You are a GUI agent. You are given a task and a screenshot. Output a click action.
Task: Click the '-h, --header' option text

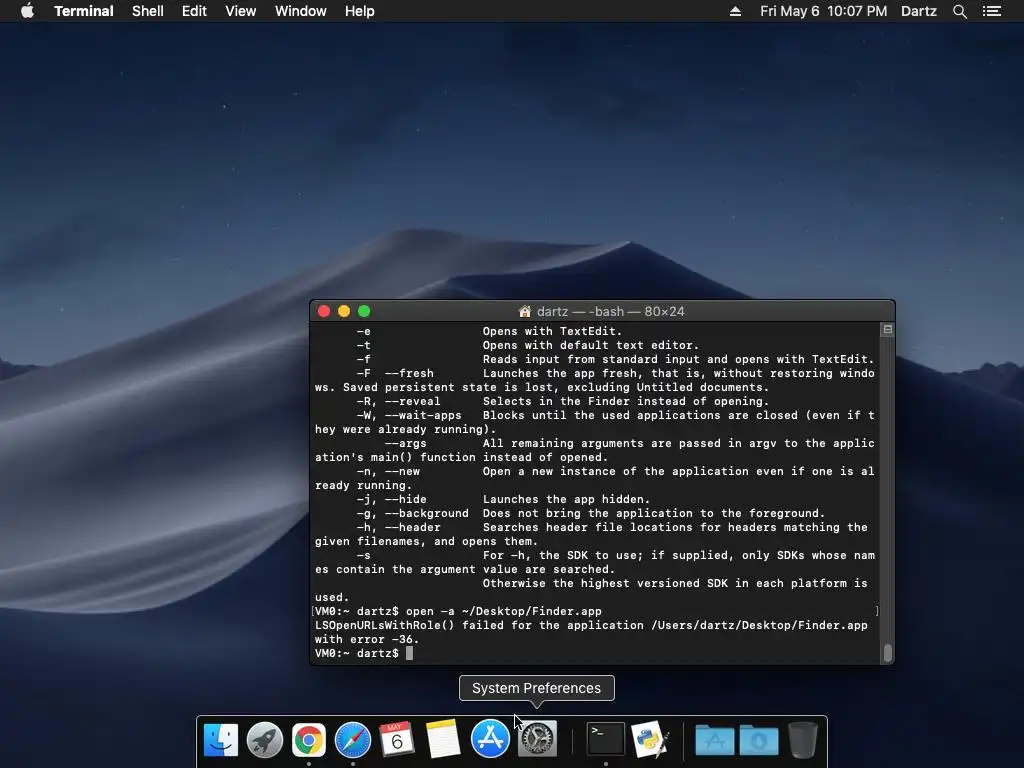coord(398,527)
